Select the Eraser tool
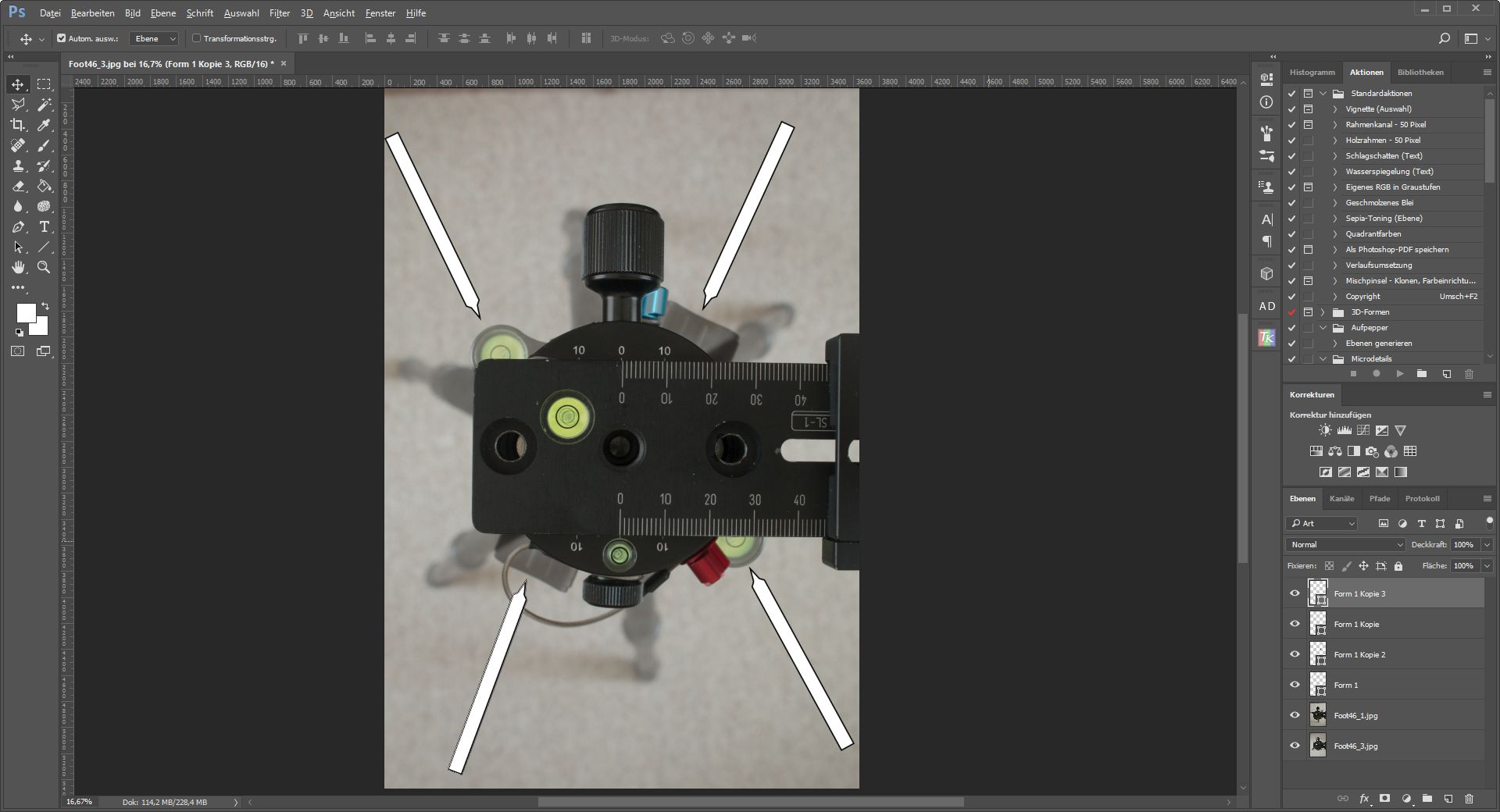Screen dimensions: 1500x812 [18, 187]
